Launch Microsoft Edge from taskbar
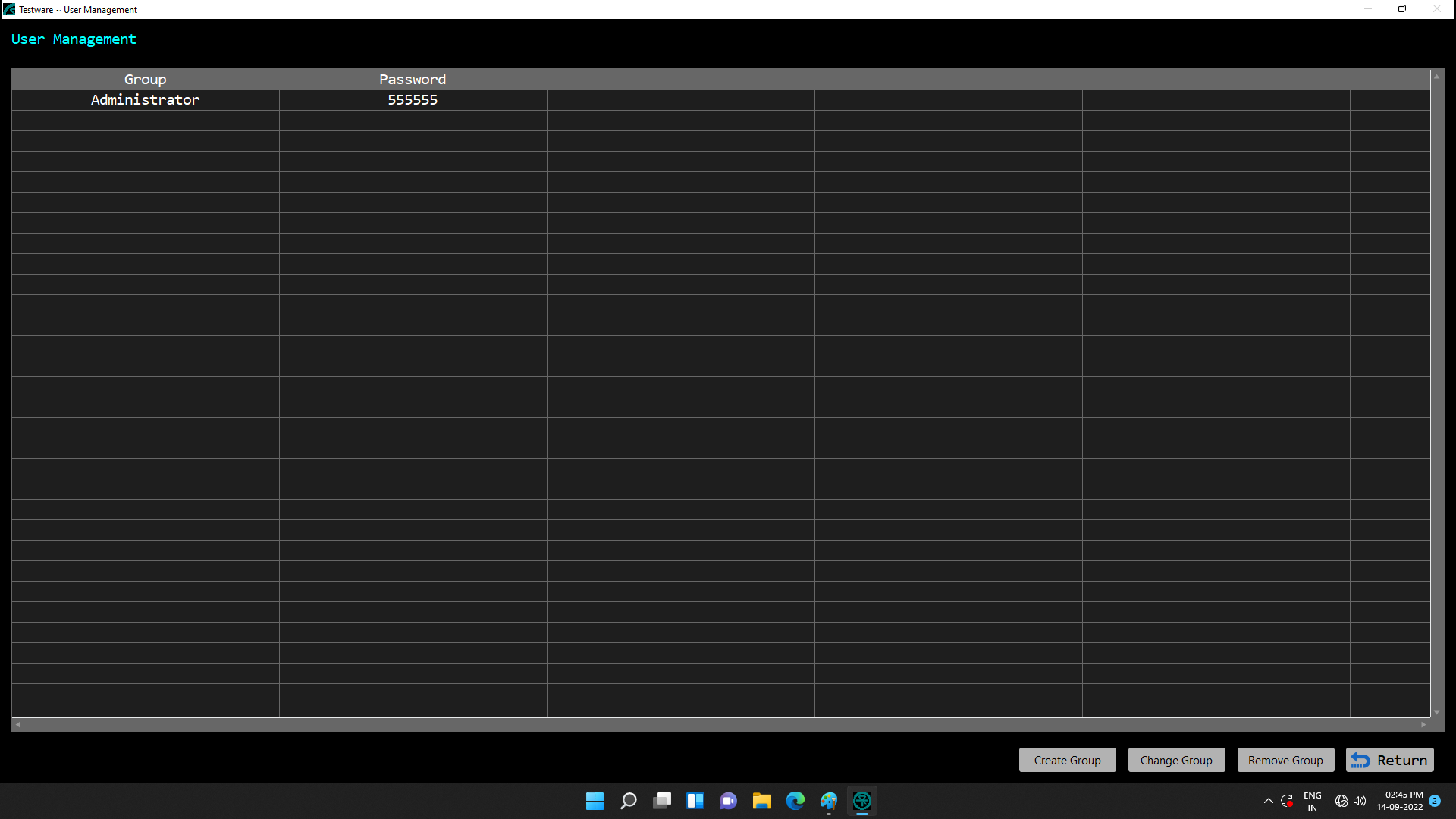The height and width of the screenshot is (819, 1456). pos(795,801)
